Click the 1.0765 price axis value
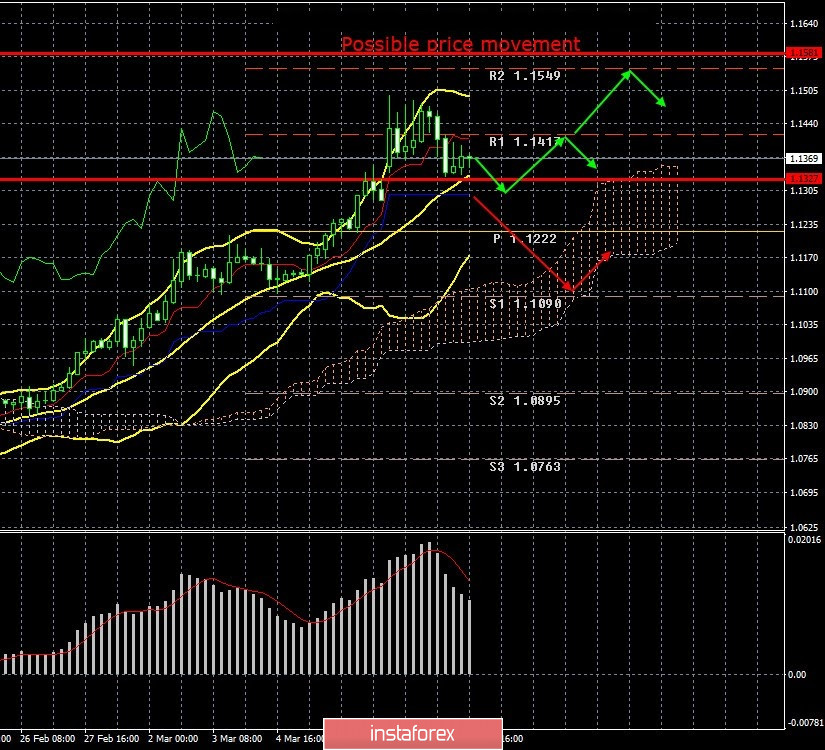This screenshot has width=825, height=750. point(804,459)
